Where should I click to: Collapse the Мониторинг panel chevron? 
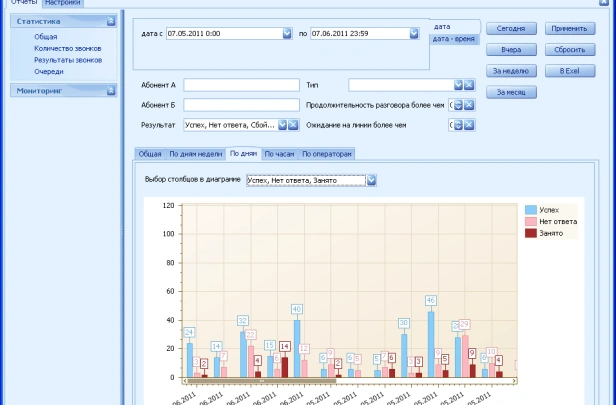click(x=110, y=91)
